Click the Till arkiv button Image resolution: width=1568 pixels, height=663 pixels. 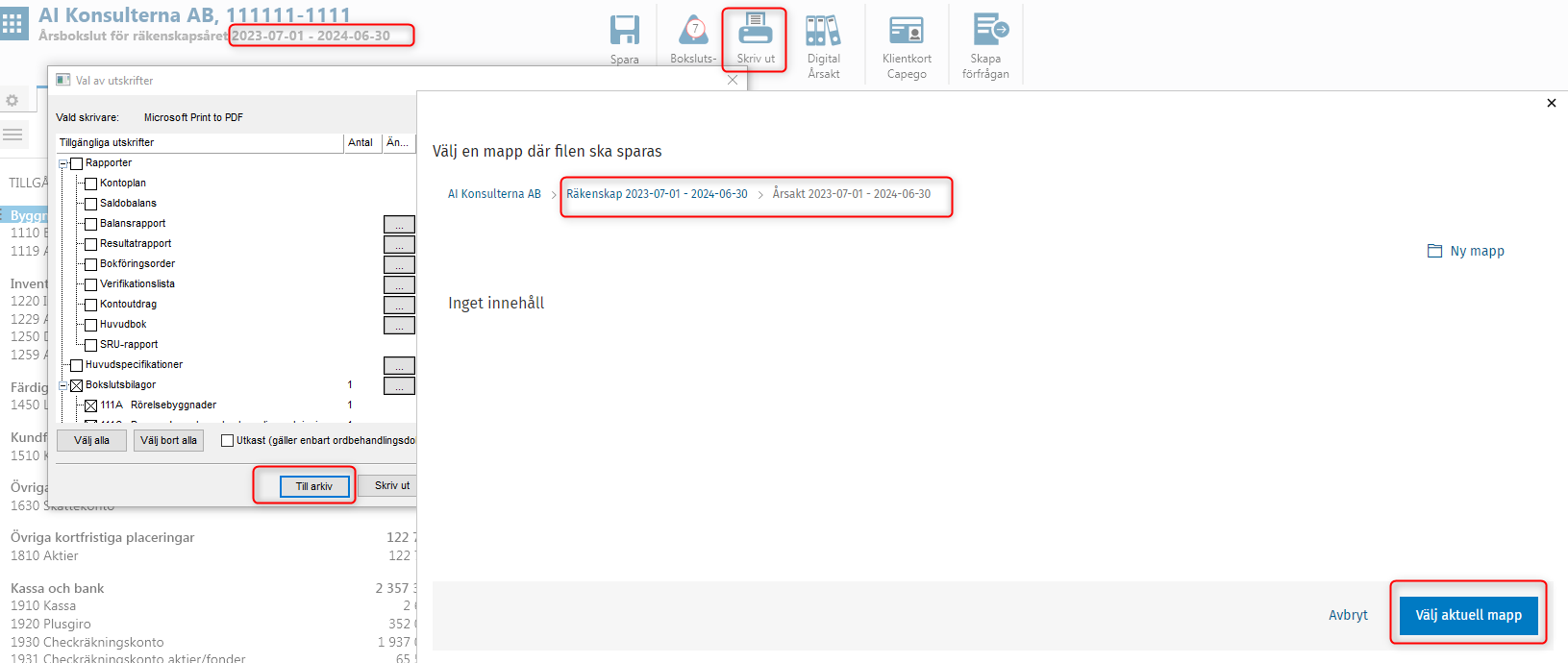pos(314,486)
